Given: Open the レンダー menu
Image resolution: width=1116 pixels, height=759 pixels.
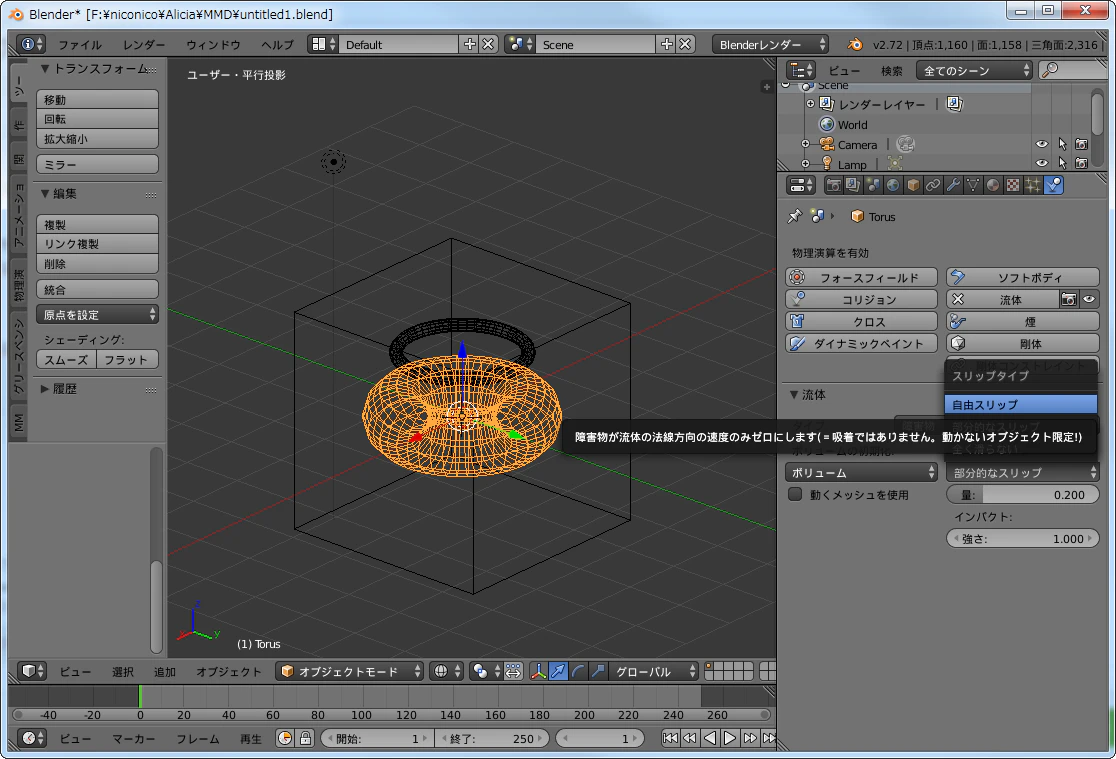Looking at the screenshot, I should (x=144, y=44).
